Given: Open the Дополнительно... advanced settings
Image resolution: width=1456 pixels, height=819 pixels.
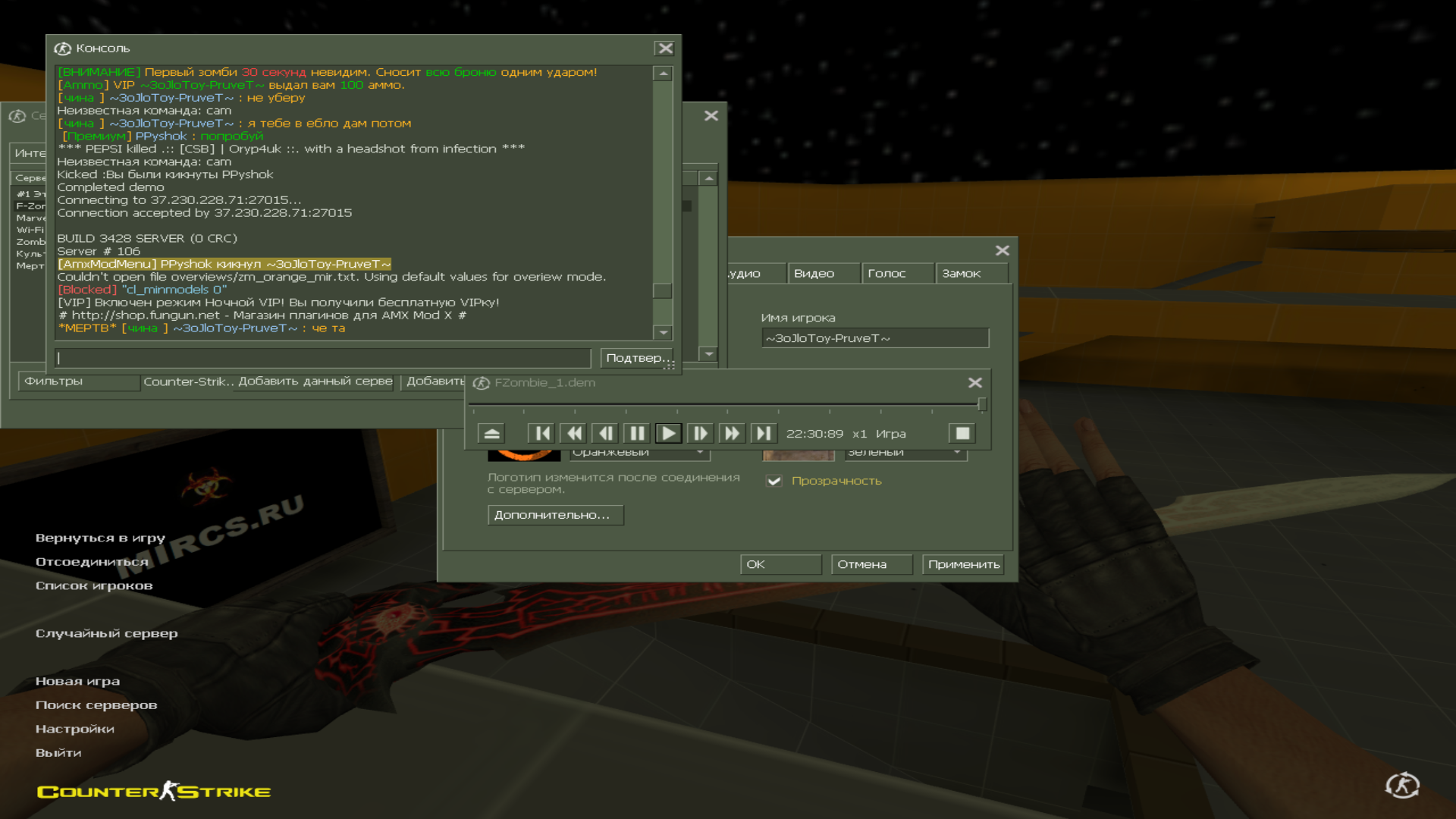Looking at the screenshot, I should [x=555, y=515].
